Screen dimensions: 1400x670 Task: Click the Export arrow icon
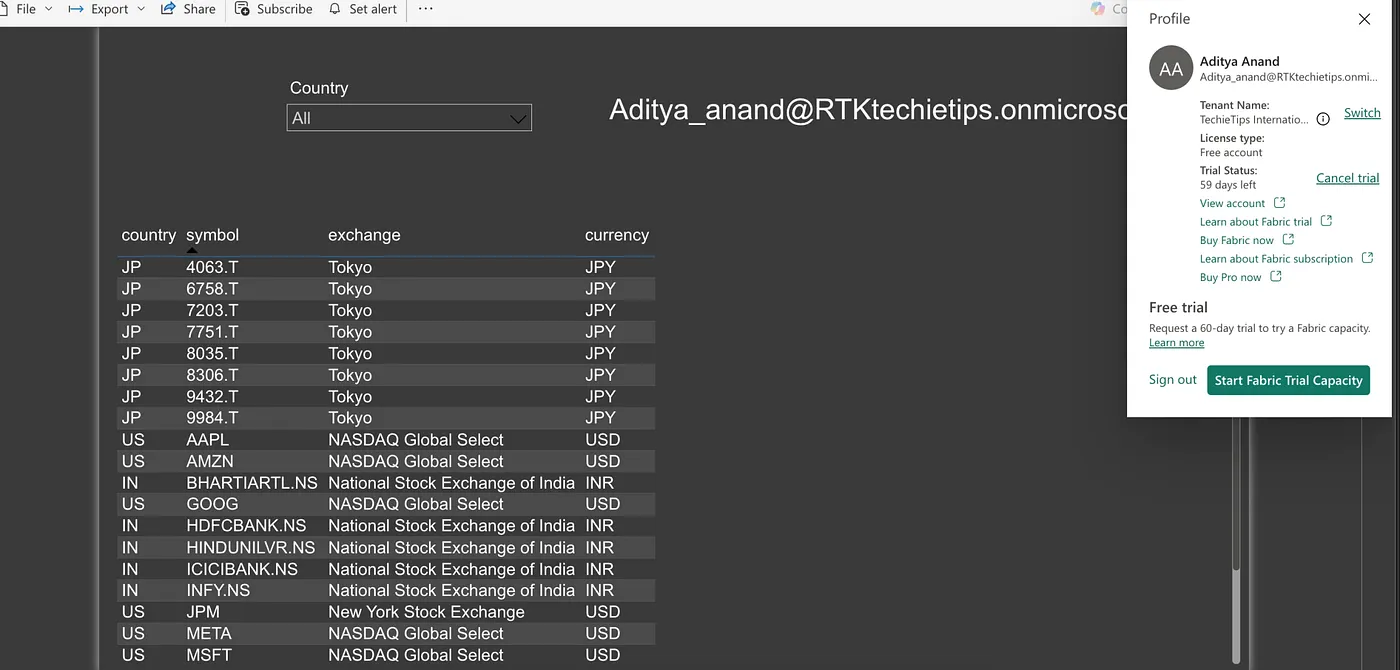tap(75, 9)
